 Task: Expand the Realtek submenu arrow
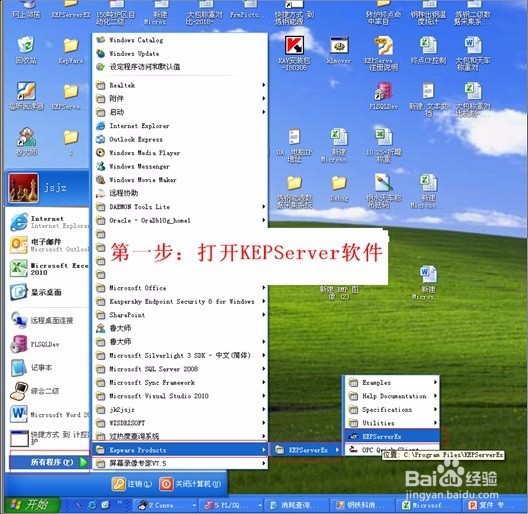point(264,85)
